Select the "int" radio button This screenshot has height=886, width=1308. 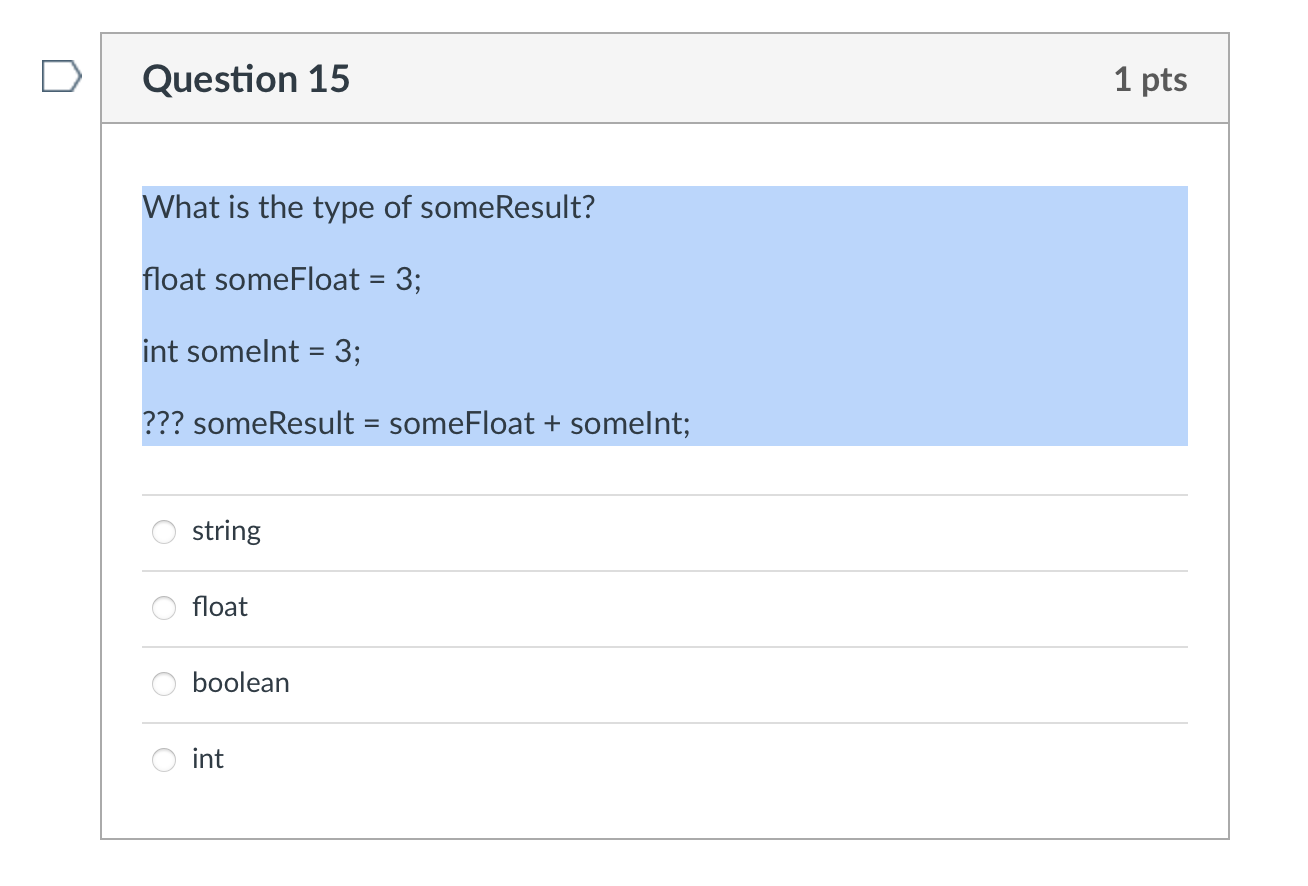(164, 760)
